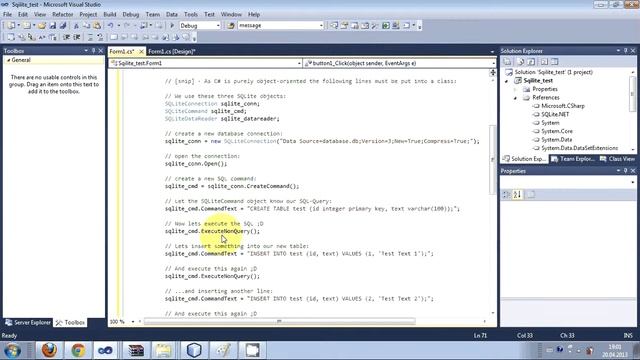The height and width of the screenshot is (360, 640).
Task: Undo the last action via toolbar
Action: [x=110, y=26]
